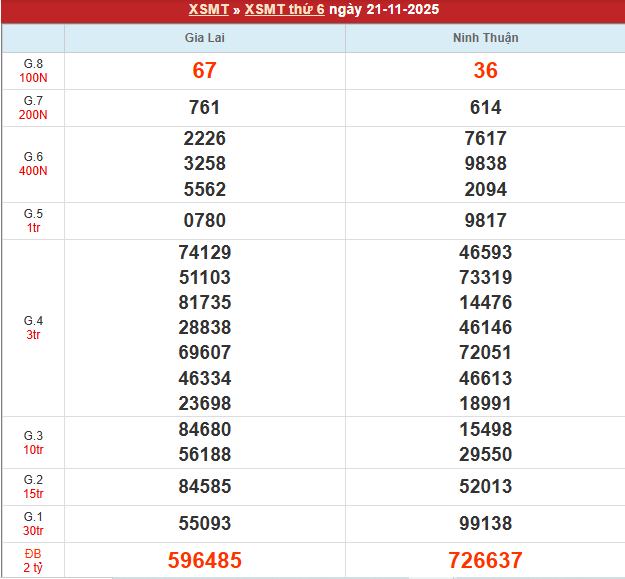
Task: Select the Gia Lai column header
Action: (x=204, y=38)
